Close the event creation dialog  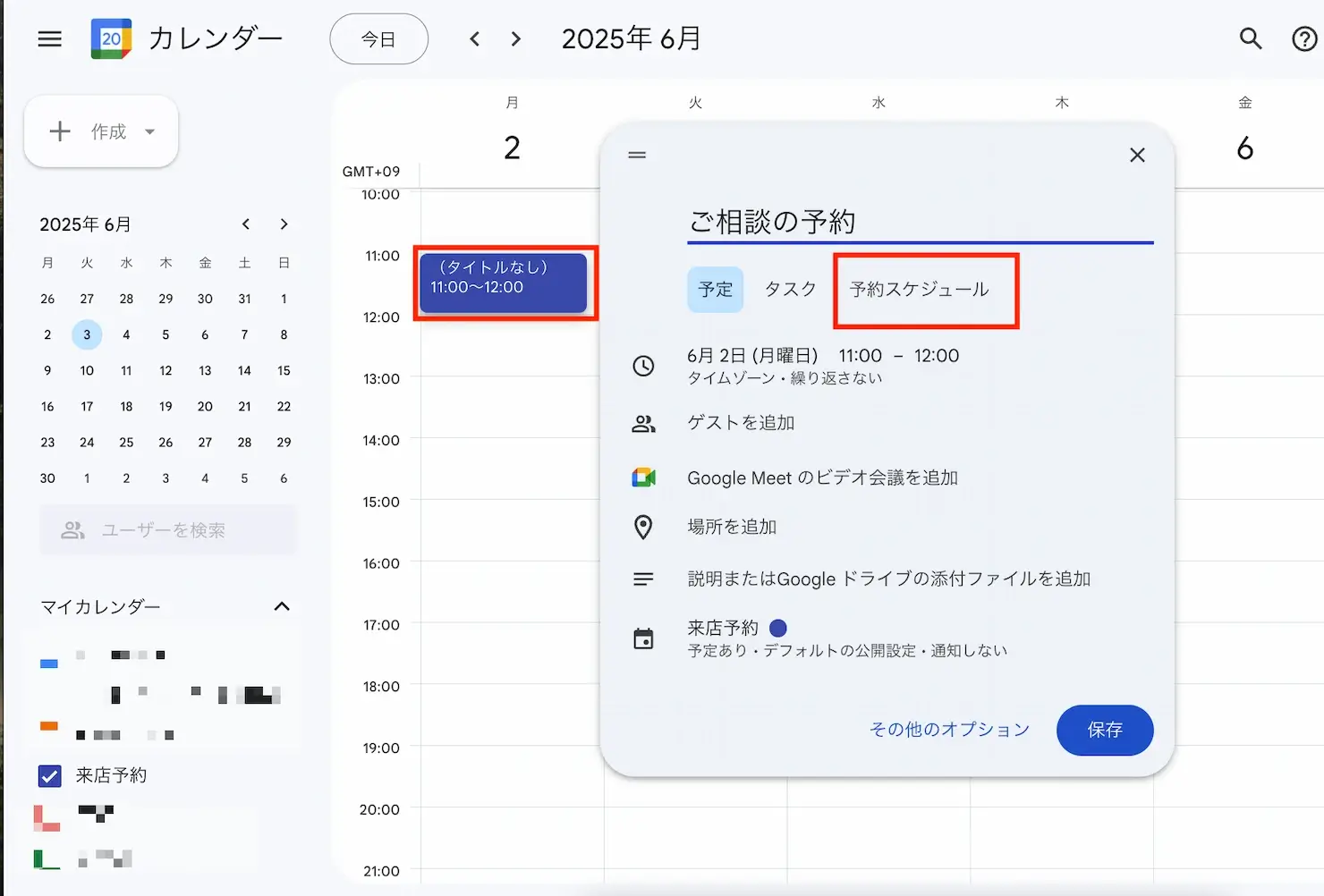point(1137,155)
